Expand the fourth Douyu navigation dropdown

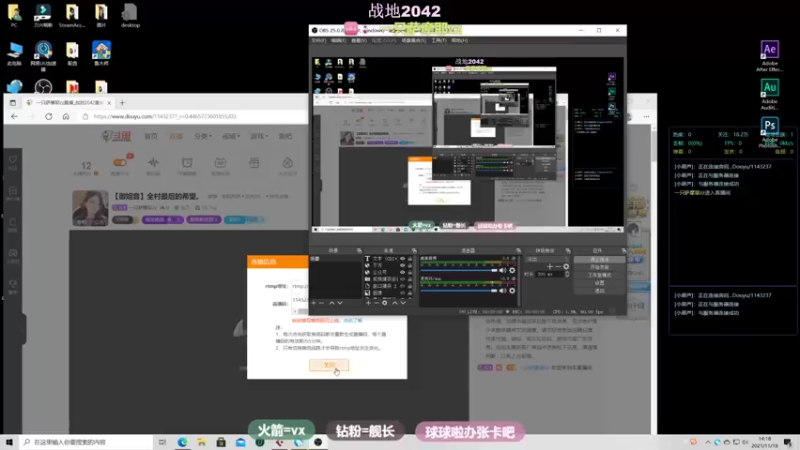231,136
